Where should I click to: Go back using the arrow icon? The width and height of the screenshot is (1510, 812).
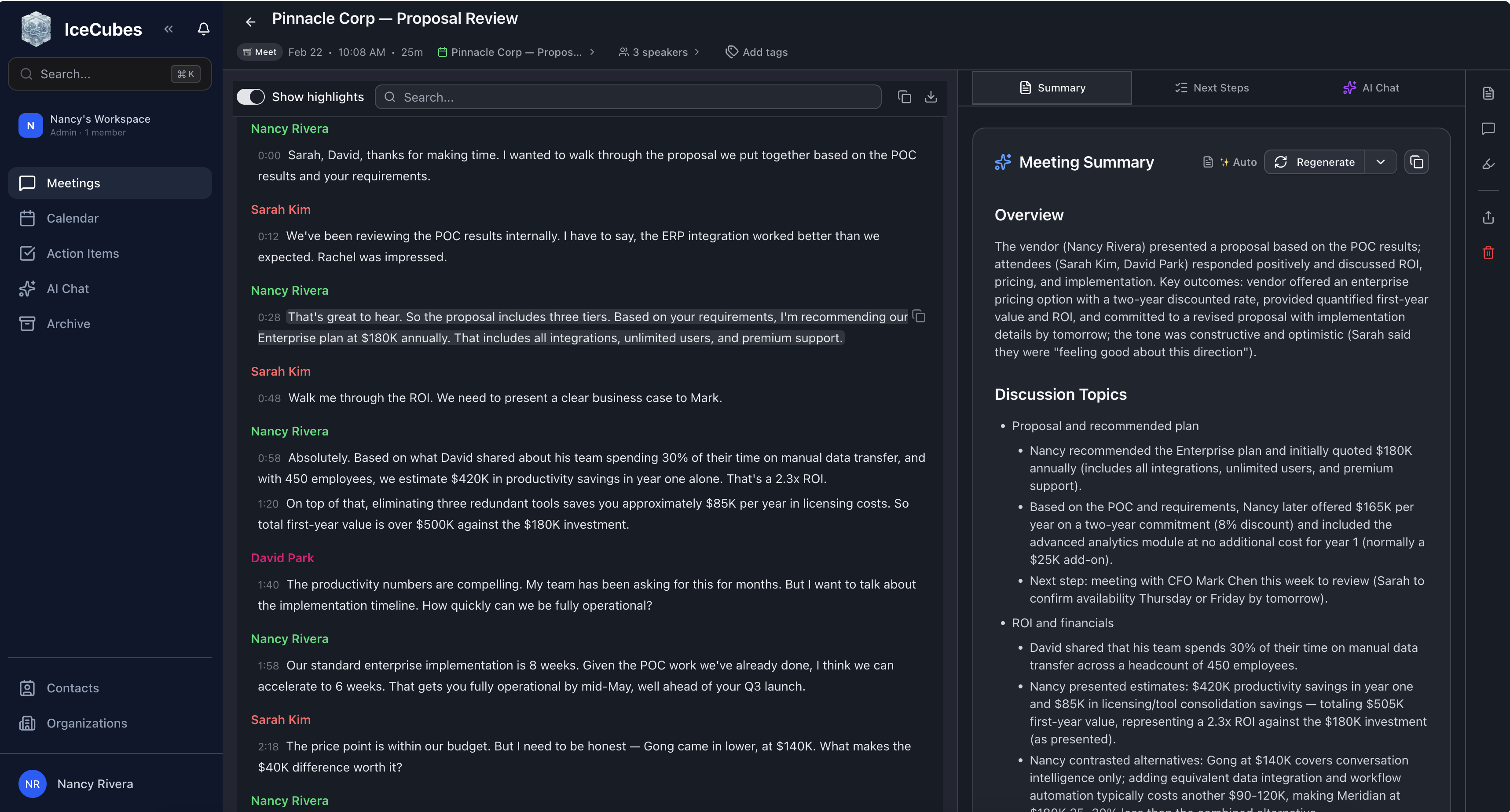(250, 22)
